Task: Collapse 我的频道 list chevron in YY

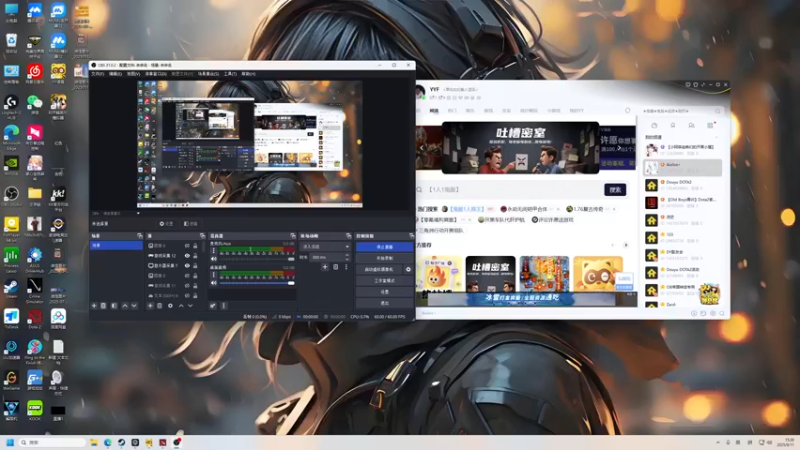Action: [716, 137]
